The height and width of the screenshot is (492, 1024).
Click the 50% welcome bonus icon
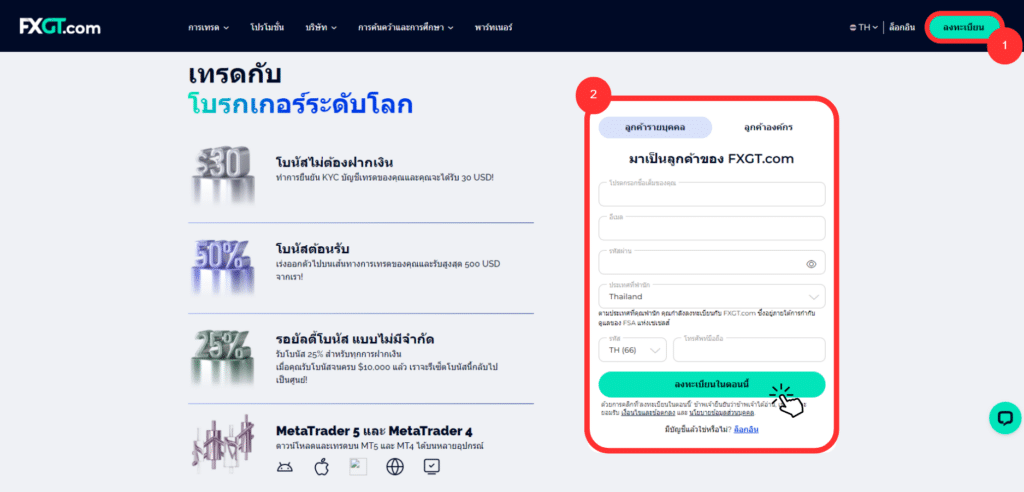221,267
